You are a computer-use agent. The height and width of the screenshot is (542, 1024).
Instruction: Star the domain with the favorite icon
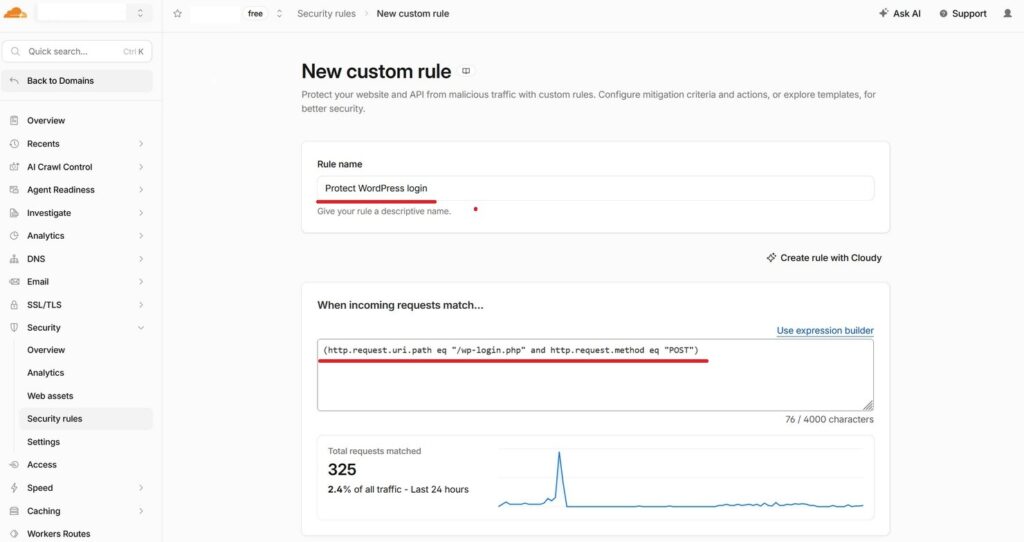[177, 14]
